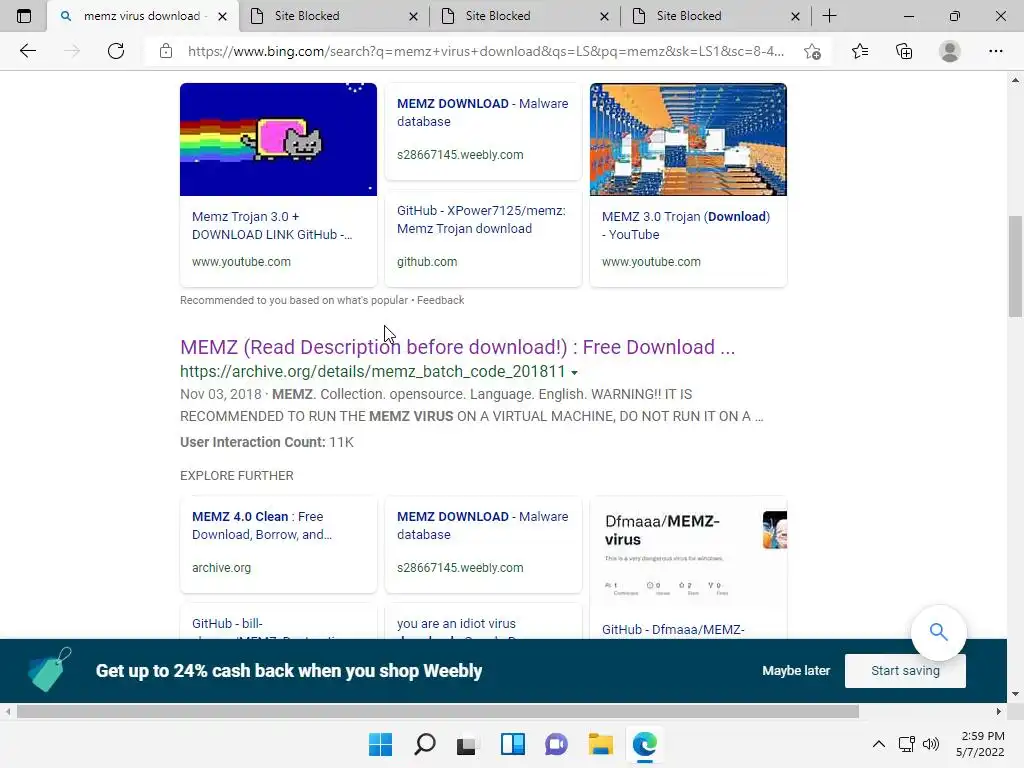Close the first Site Blocked tab
Image resolution: width=1024 pixels, height=768 pixels.
click(x=413, y=16)
